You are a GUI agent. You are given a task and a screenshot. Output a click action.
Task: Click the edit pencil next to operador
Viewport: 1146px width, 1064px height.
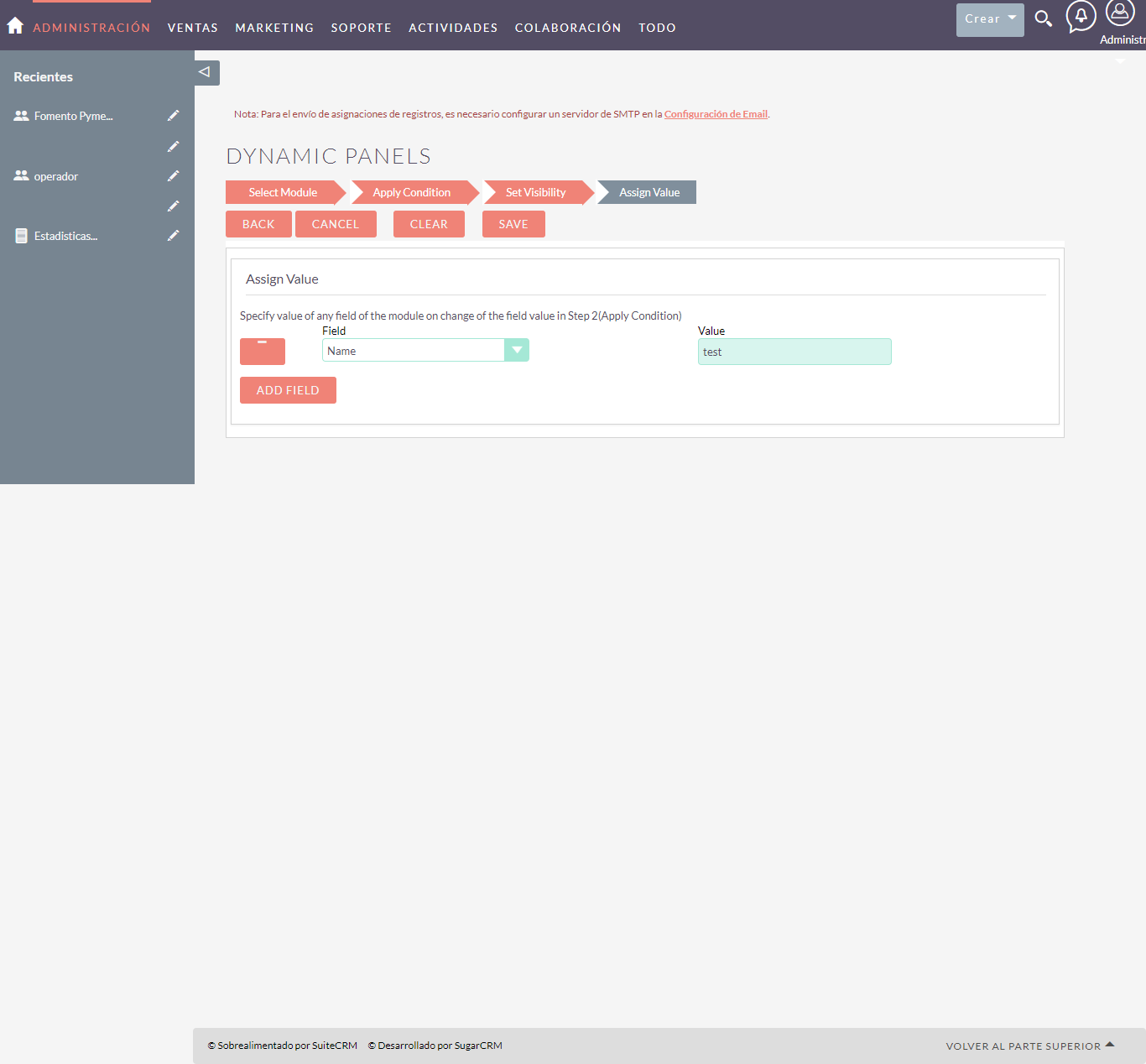[173, 176]
